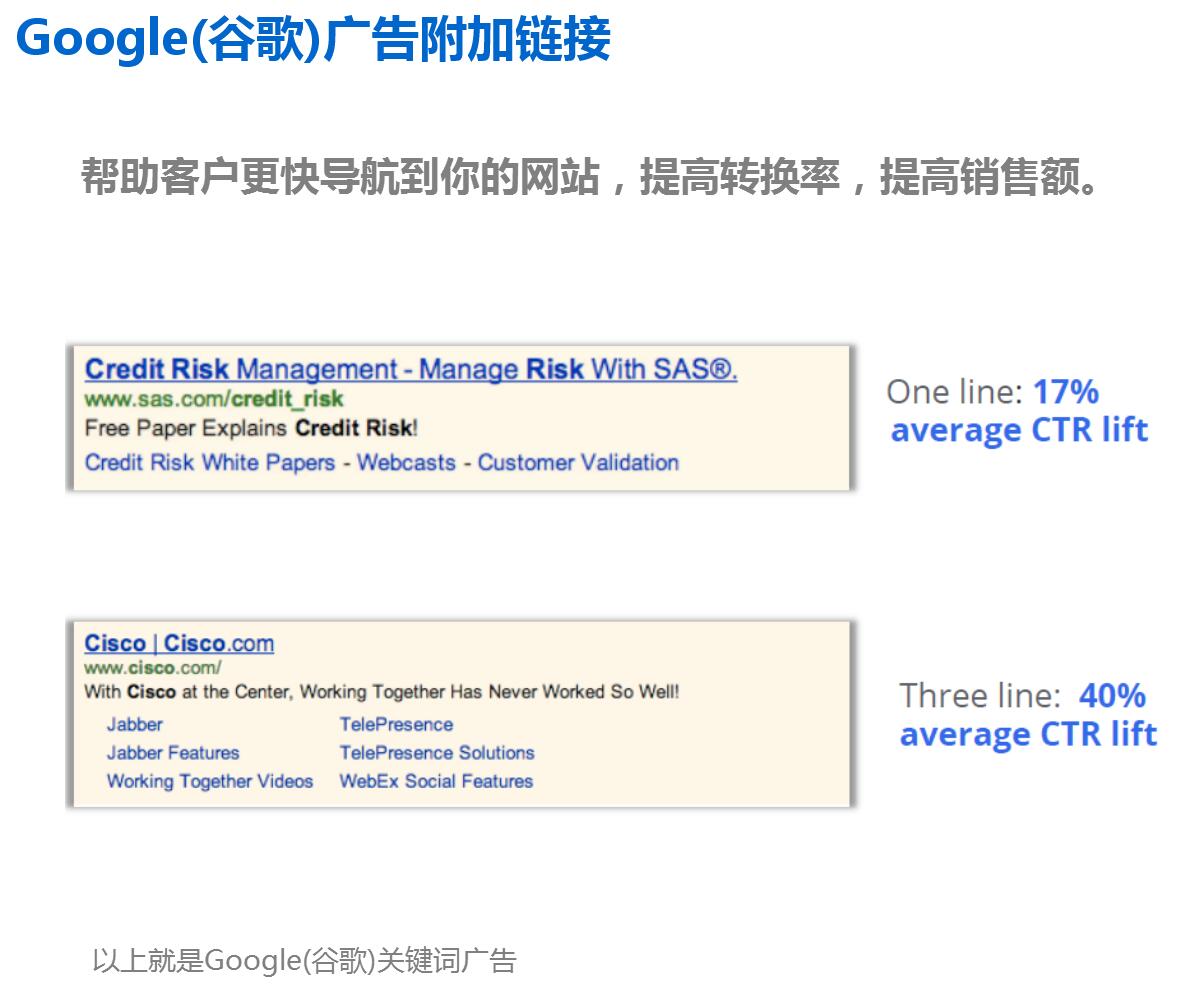Click 'average CTR lift' beside the SAS ad
Screen dimensions: 1187x991
coord(1020,431)
